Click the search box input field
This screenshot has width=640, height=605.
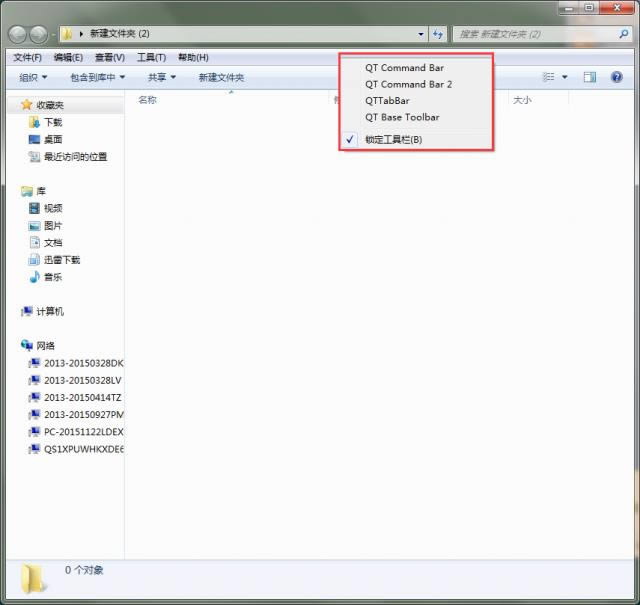click(x=535, y=34)
